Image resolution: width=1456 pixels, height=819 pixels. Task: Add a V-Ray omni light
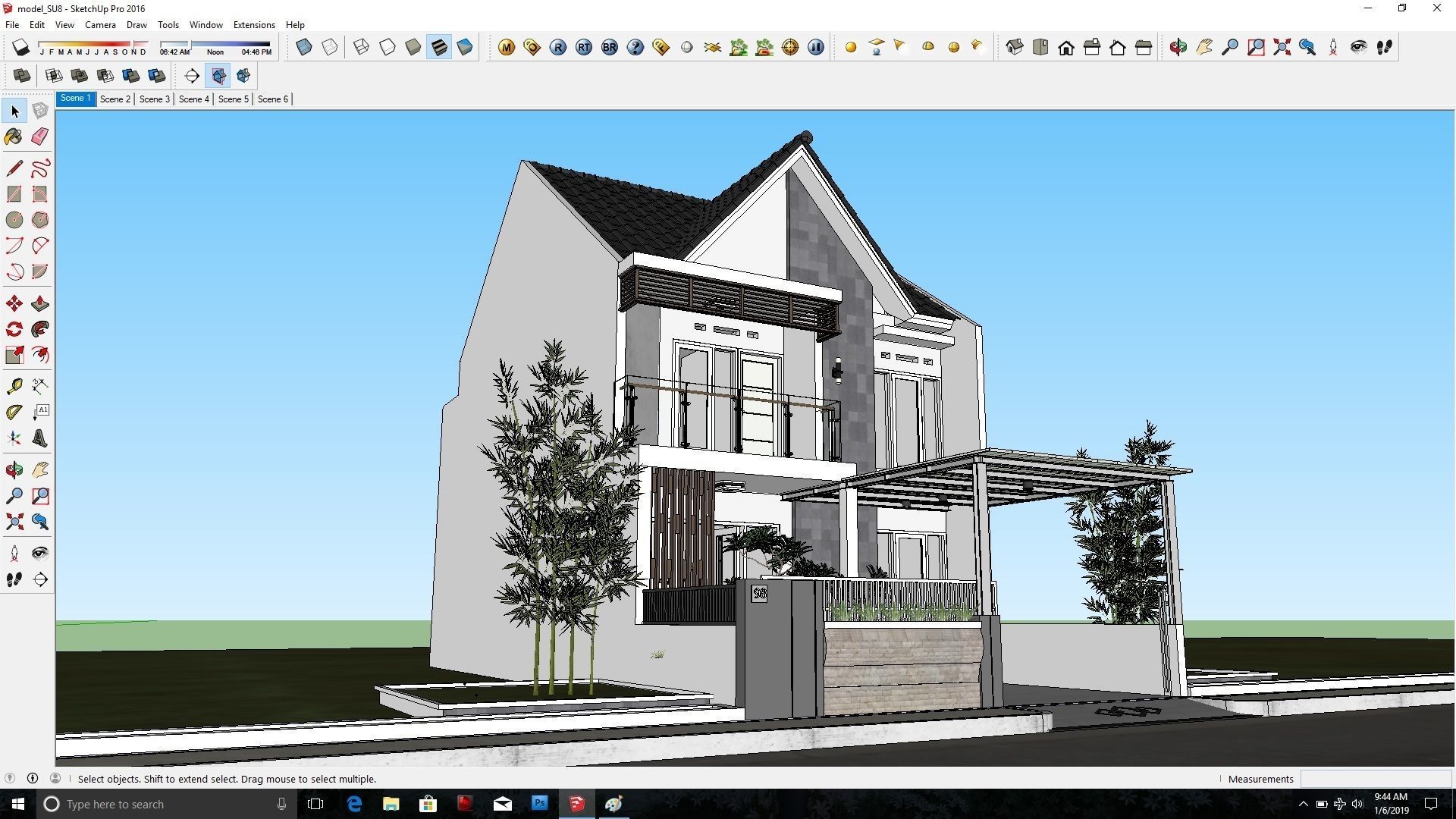coord(851,47)
